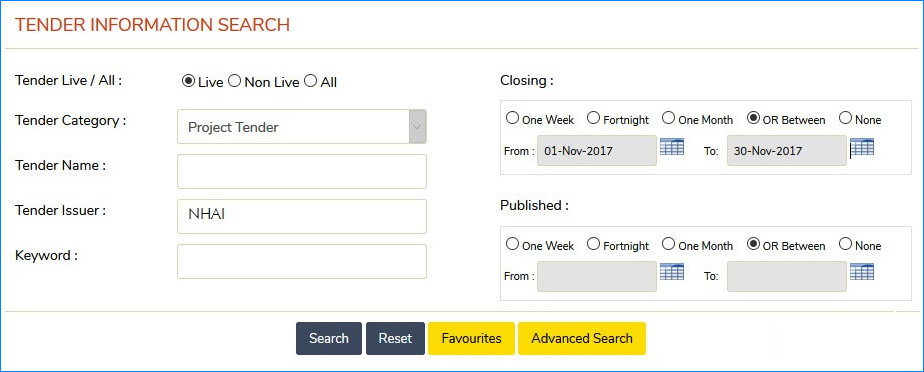This screenshot has width=924, height=372.
Task: Open calendar icon for Closing To date
Action: point(862,147)
